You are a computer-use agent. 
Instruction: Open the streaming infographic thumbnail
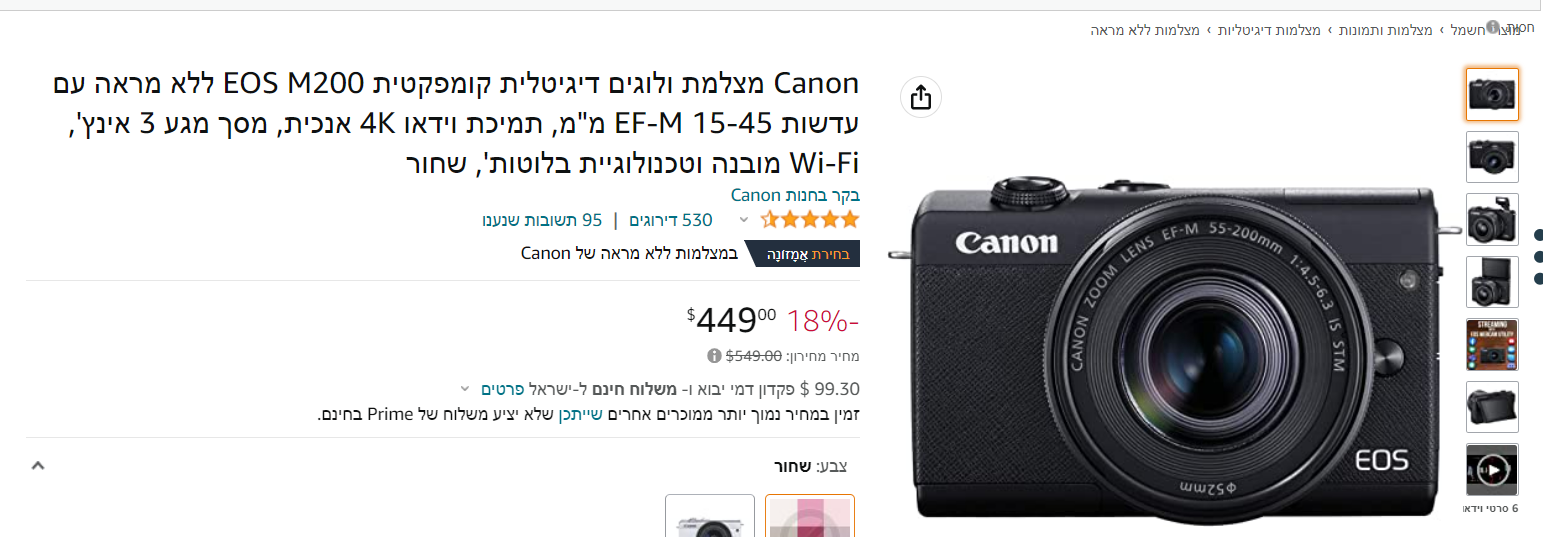point(1492,344)
